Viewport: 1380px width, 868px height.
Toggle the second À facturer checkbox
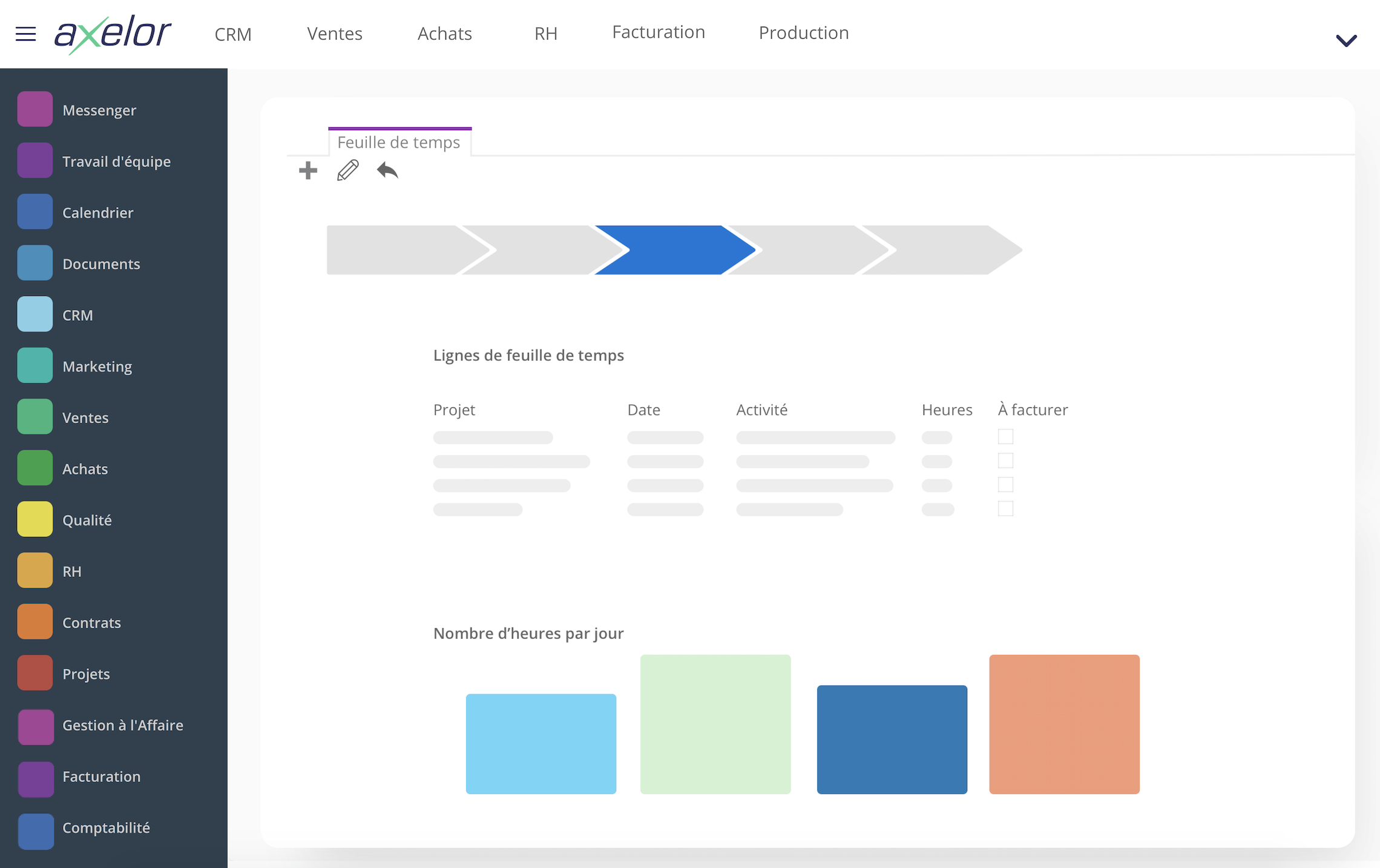pyautogui.click(x=1006, y=460)
